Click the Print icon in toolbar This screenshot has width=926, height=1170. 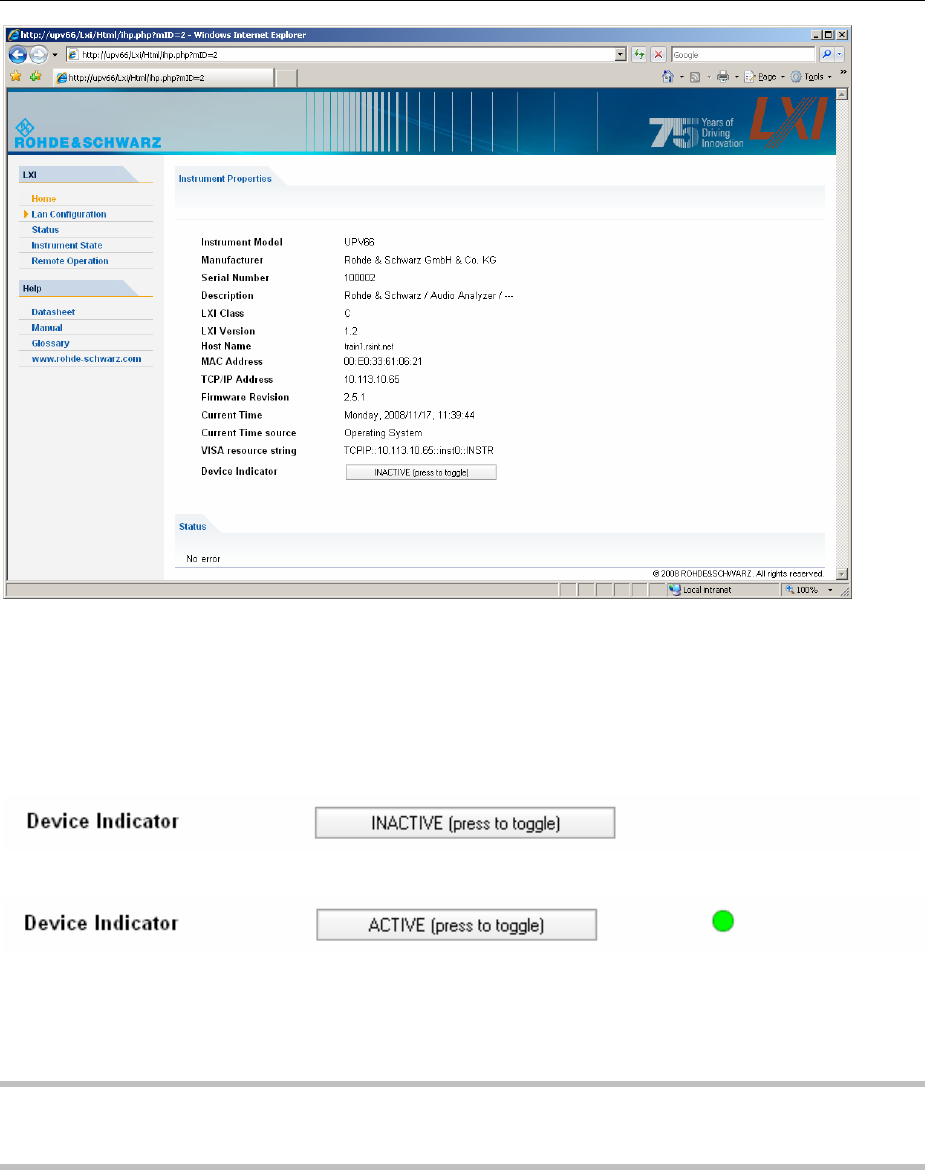coord(722,76)
